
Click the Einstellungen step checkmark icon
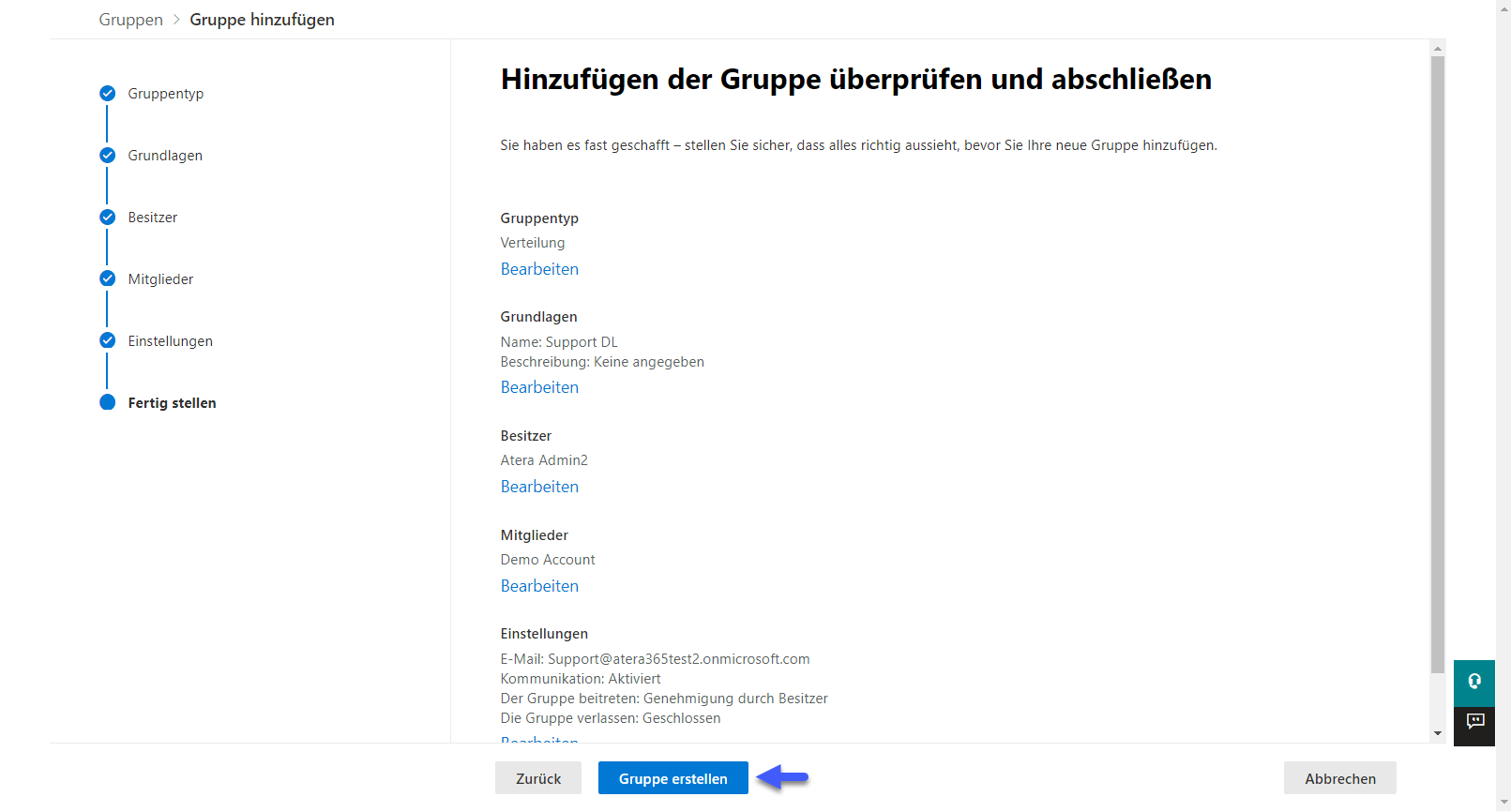click(x=108, y=340)
